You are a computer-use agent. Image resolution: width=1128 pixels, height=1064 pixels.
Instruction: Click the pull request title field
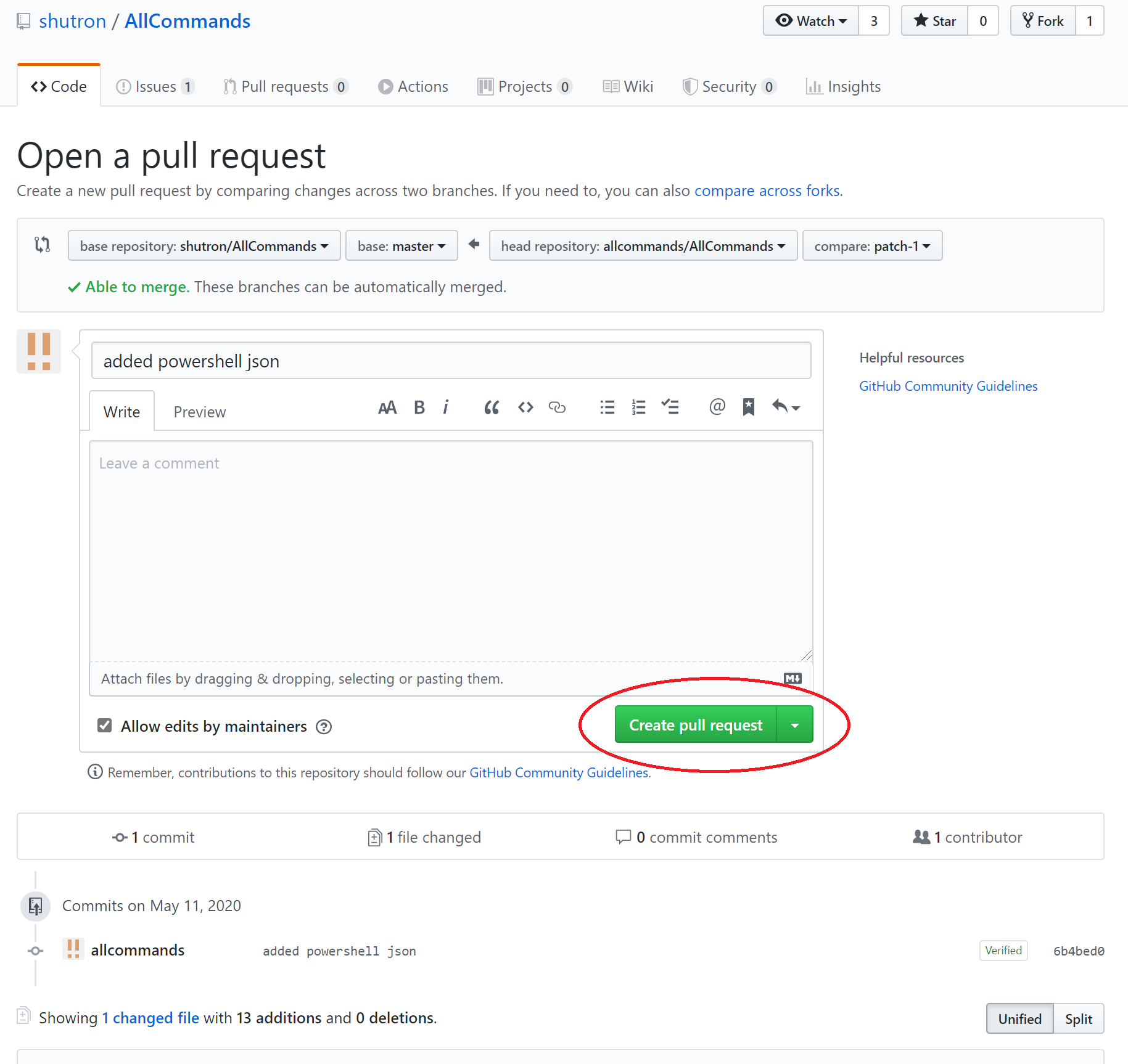tap(451, 361)
